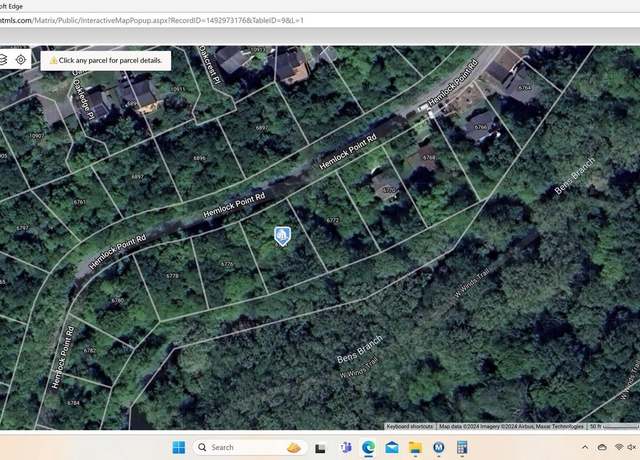
Task: Select parcel labeled 6784
Action: click(73, 403)
